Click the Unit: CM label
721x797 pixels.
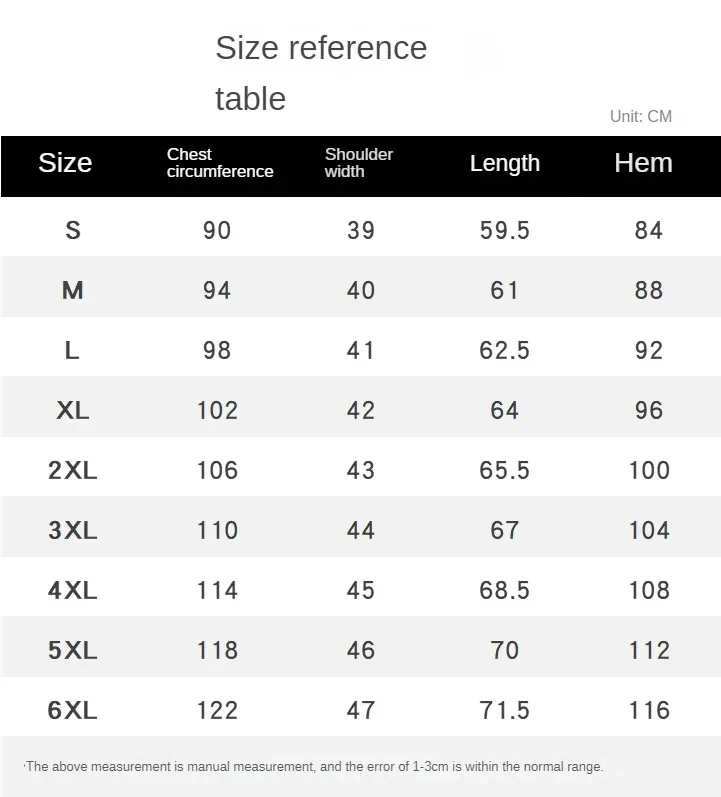[641, 116]
